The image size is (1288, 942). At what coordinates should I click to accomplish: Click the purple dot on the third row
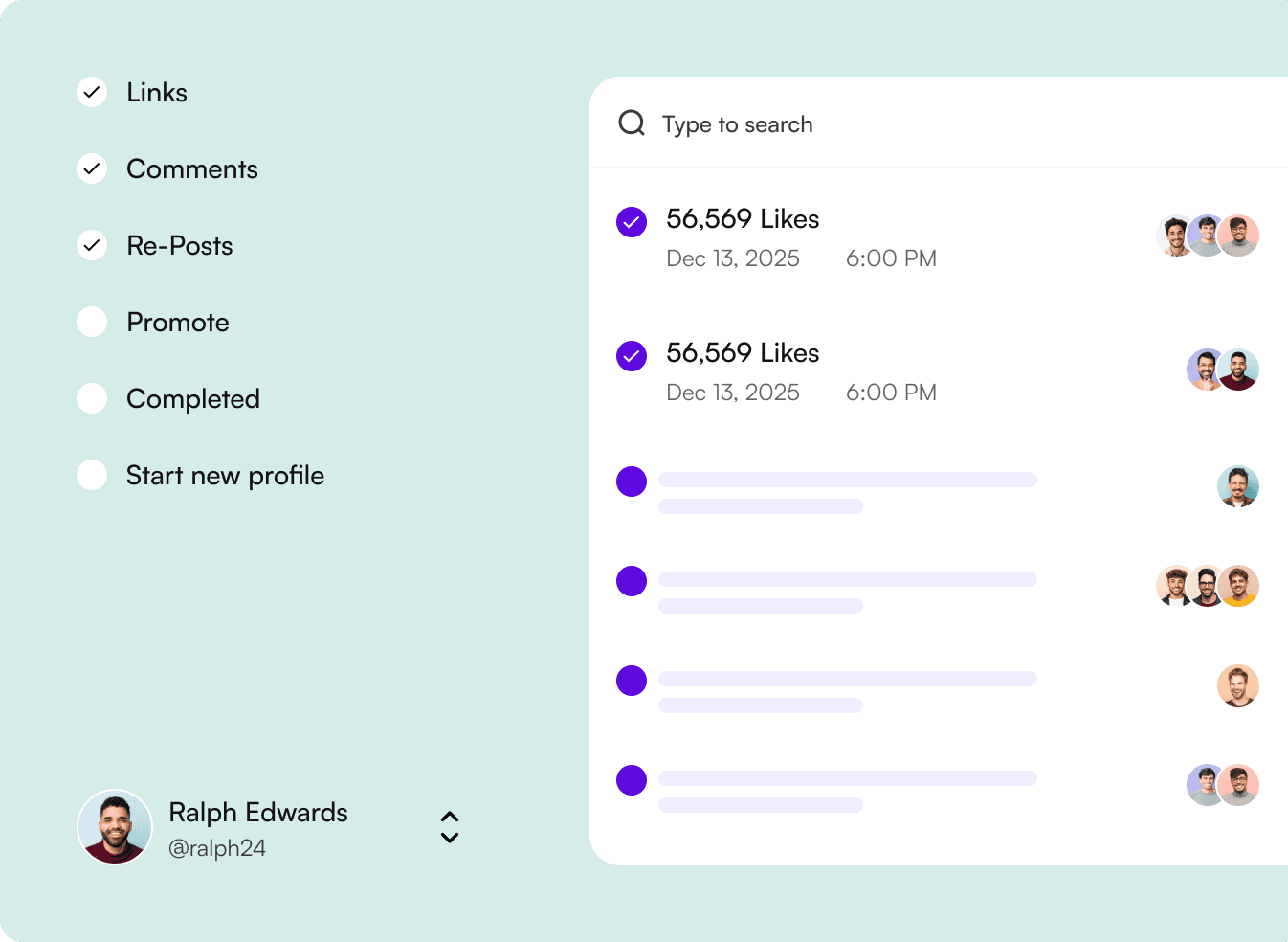632,482
